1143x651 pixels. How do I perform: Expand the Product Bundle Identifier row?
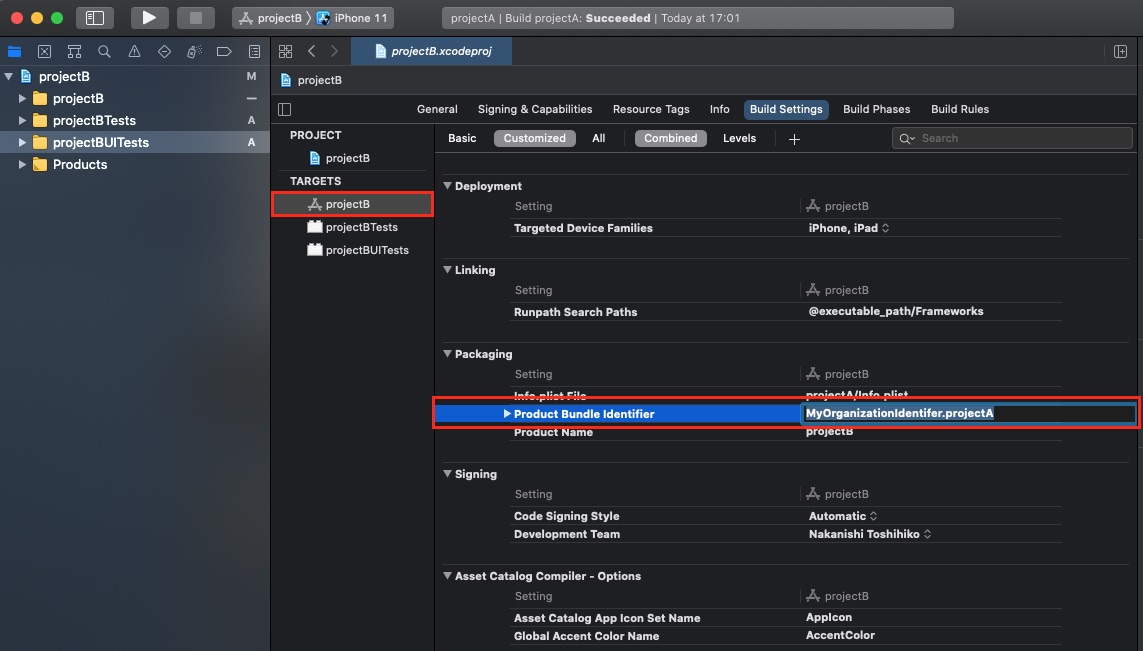[507, 413]
